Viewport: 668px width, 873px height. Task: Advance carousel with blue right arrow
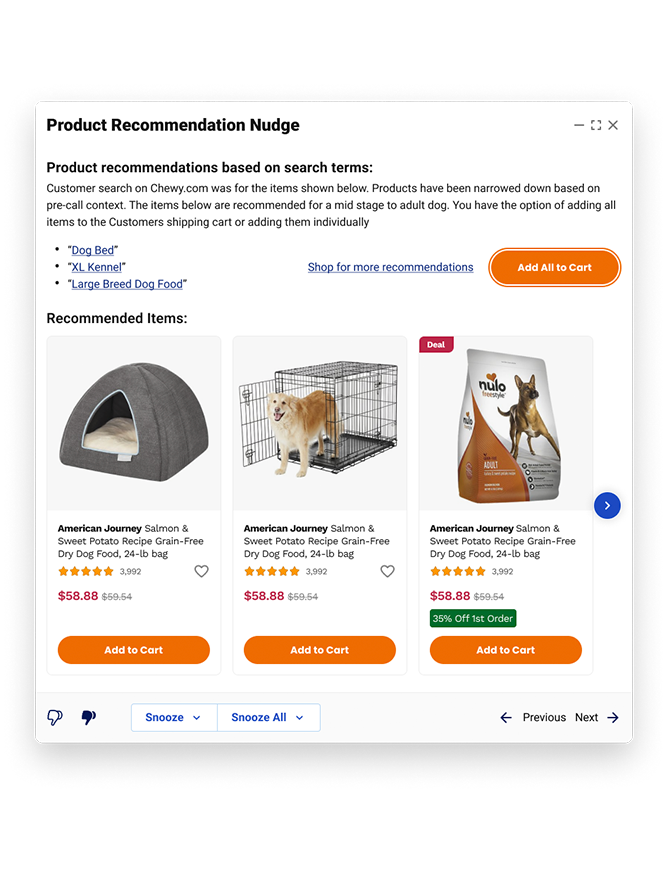pyautogui.click(x=607, y=506)
